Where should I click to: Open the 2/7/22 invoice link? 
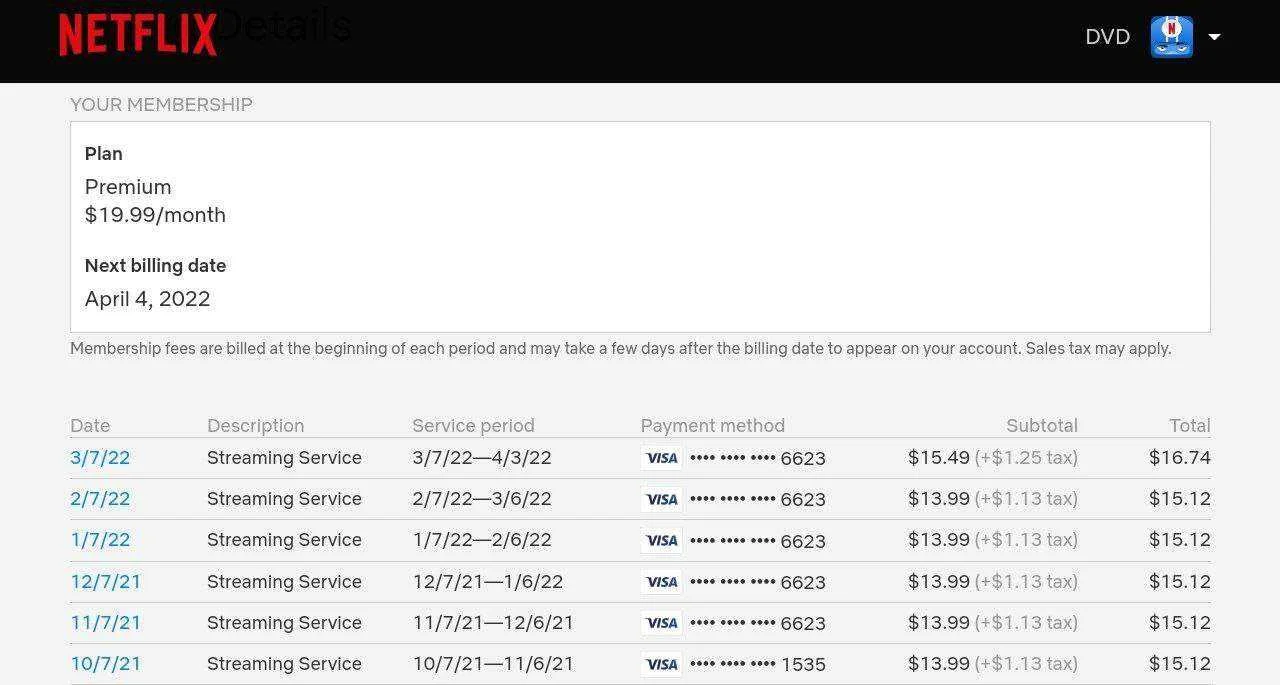click(100, 499)
